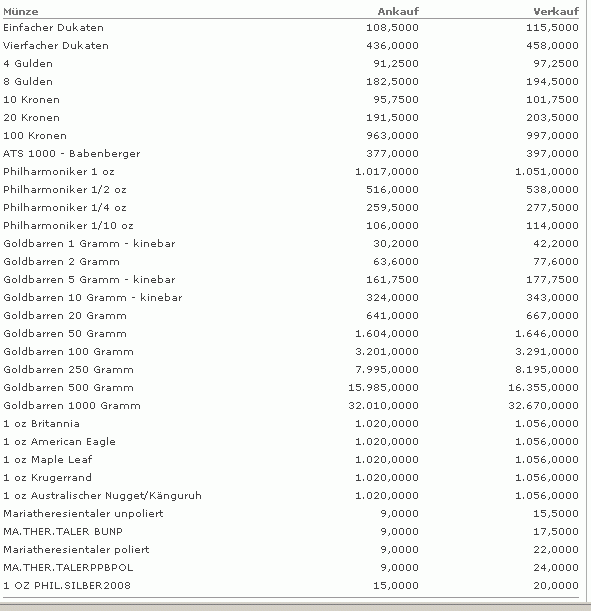Viewport: 591px width, 611px height.
Task: Click Verkauf price 1.051,0000 of Philharmoniker
Action: click(547, 172)
